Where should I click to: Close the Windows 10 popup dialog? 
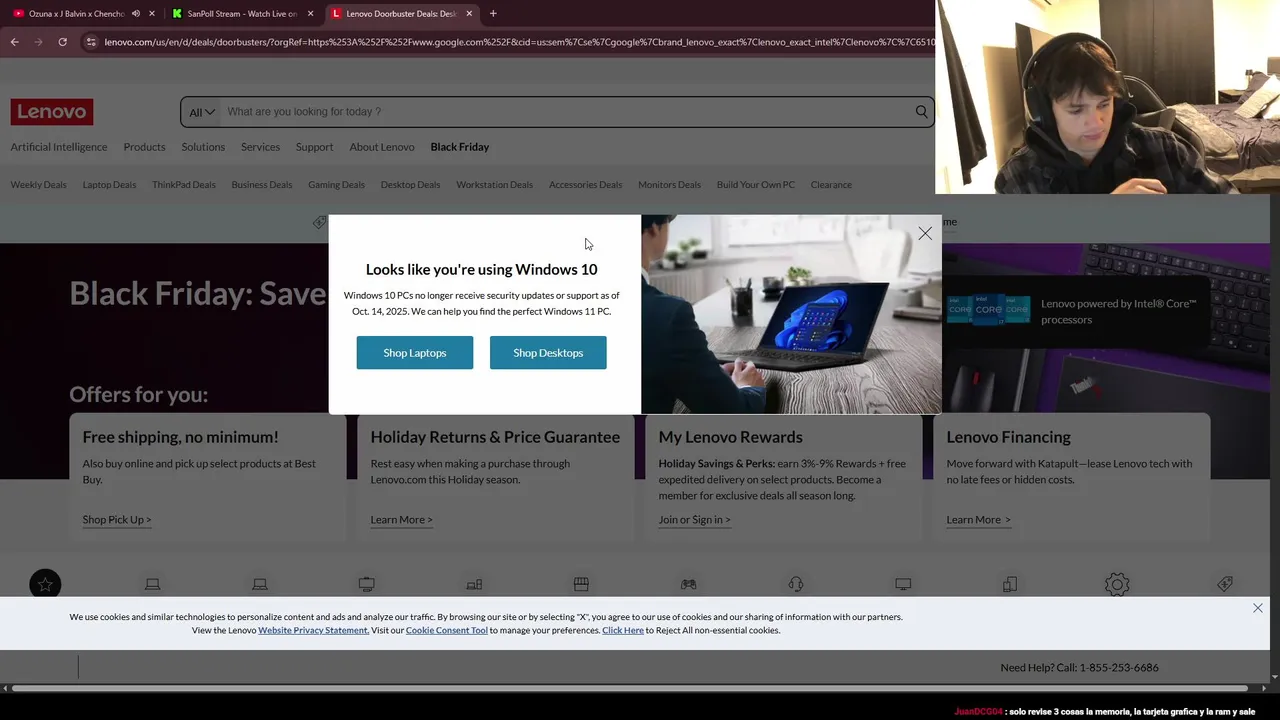point(925,233)
